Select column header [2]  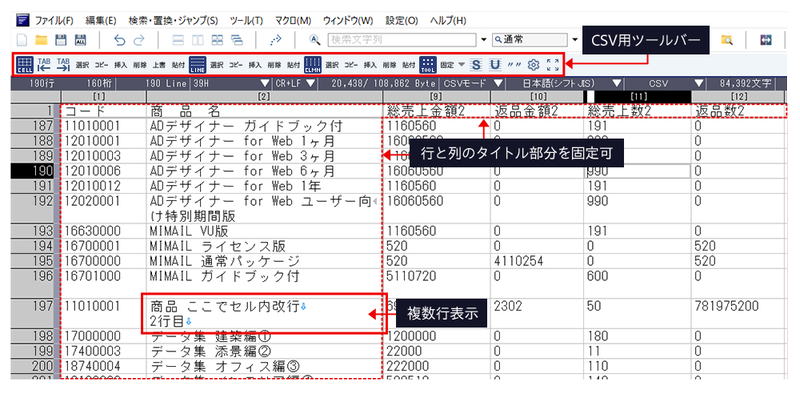click(264, 96)
